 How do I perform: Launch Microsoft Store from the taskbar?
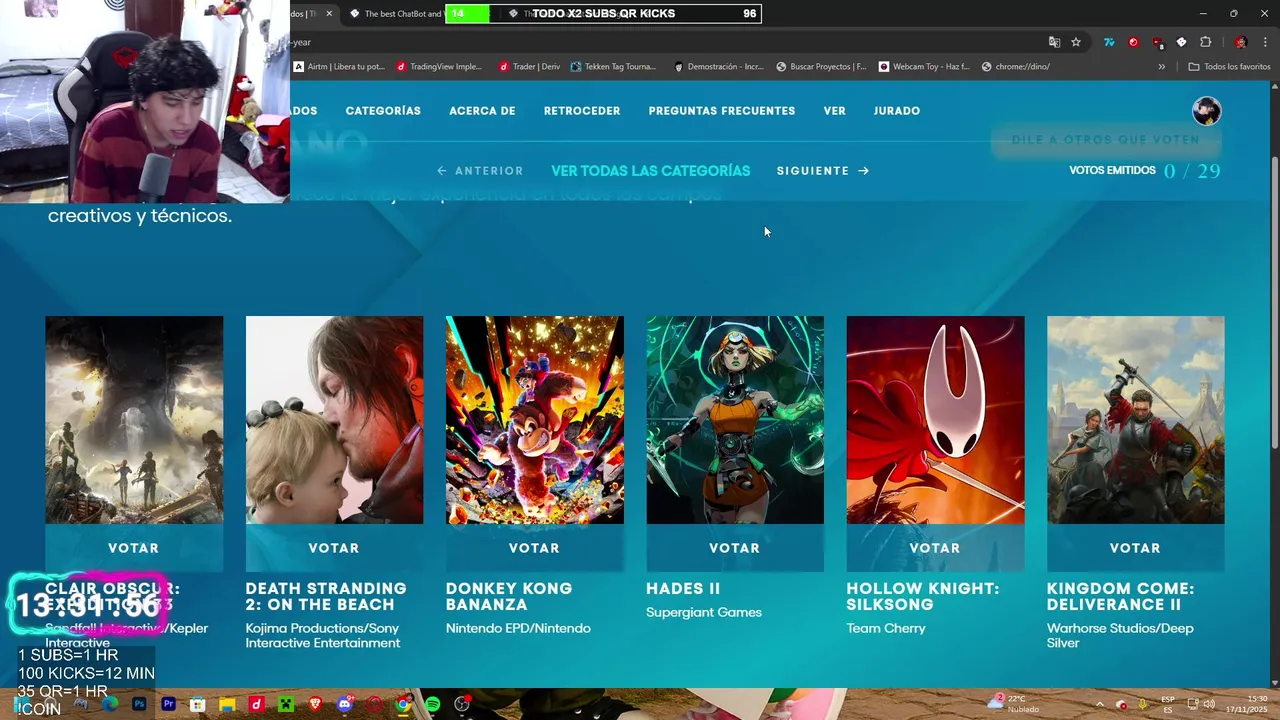pyautogui.click(x=198, y=704)
